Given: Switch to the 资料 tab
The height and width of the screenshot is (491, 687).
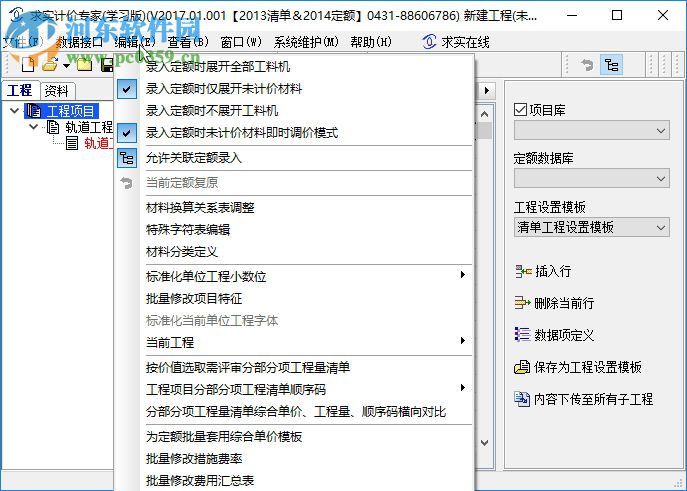Looking at the screenshot, I should (x=57, y=91).
